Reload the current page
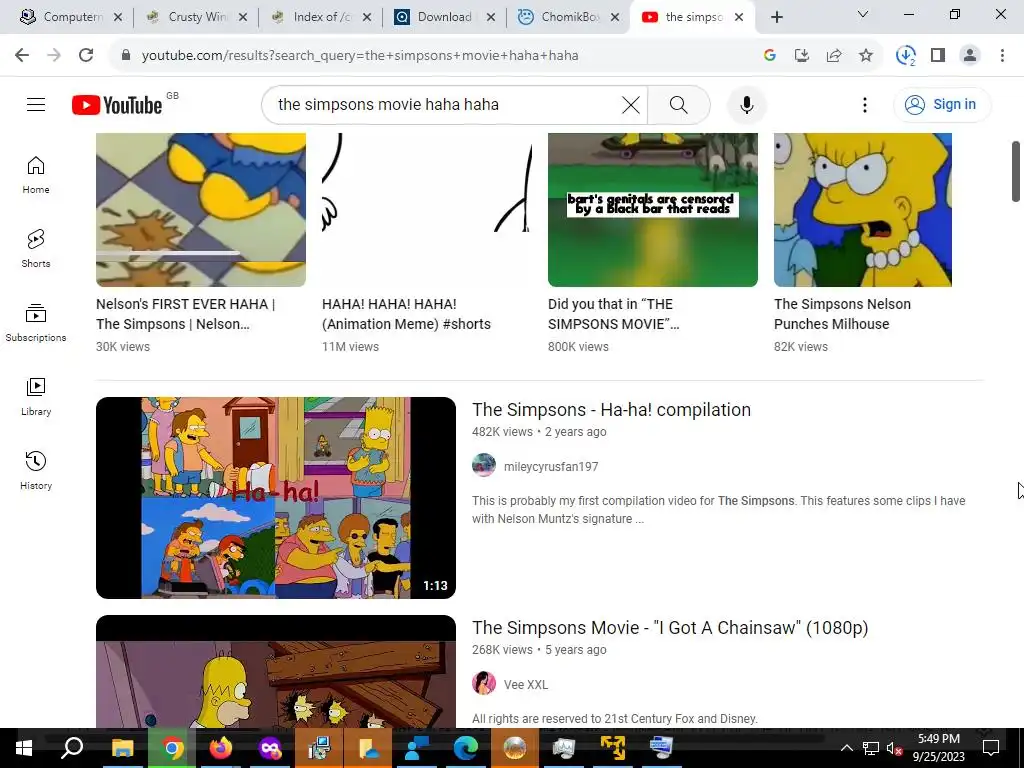Image resolution: width=1024 pixels, height=768 pixels. [86, 55]
